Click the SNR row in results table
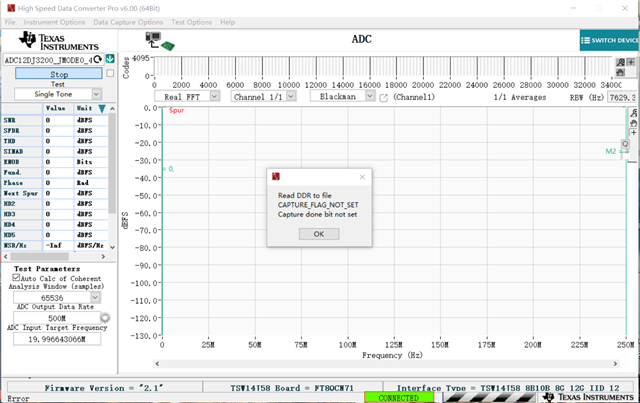The image size is (640, 403). click(x=55, y=120)
